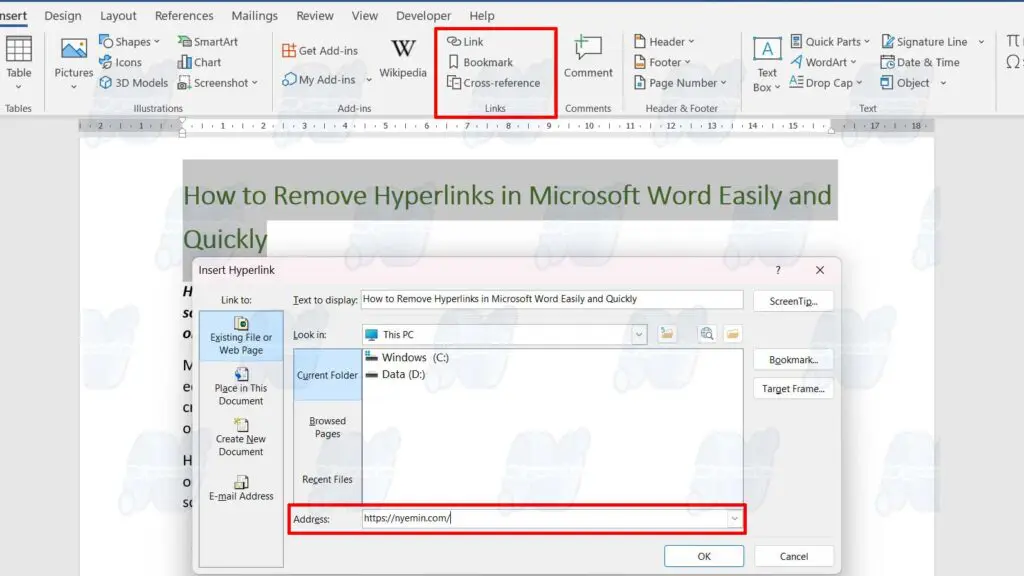Insert a Signature Line

coord(924,41)
